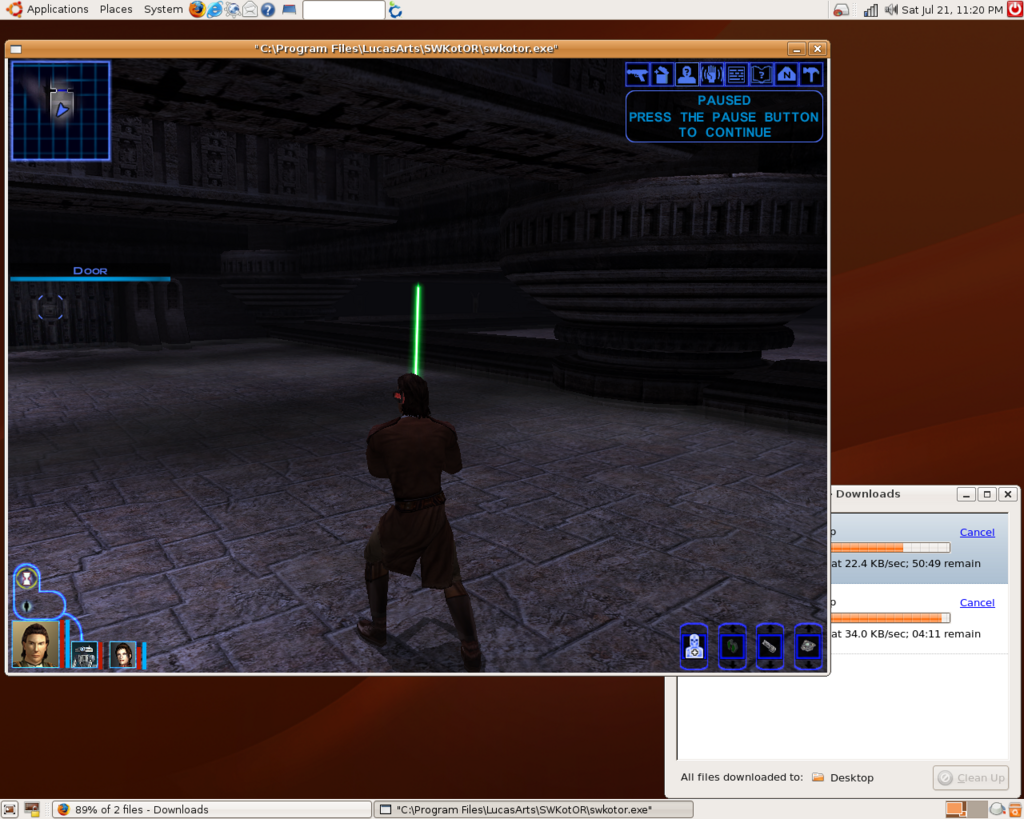
Task: Open the Equip screen blaster icon
Action: pyautogui.click(x=637, y=74)
